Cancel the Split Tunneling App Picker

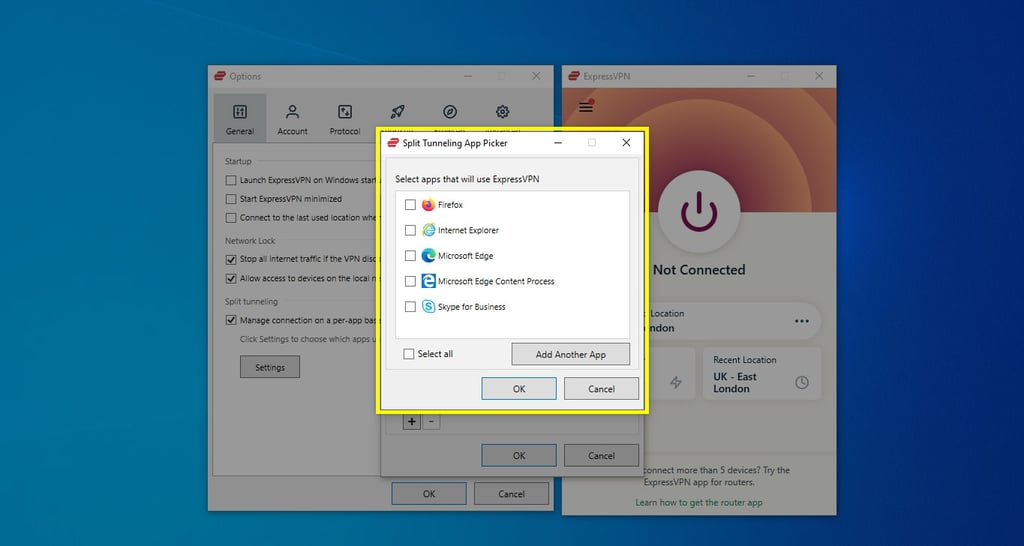(x=601, y=389)
